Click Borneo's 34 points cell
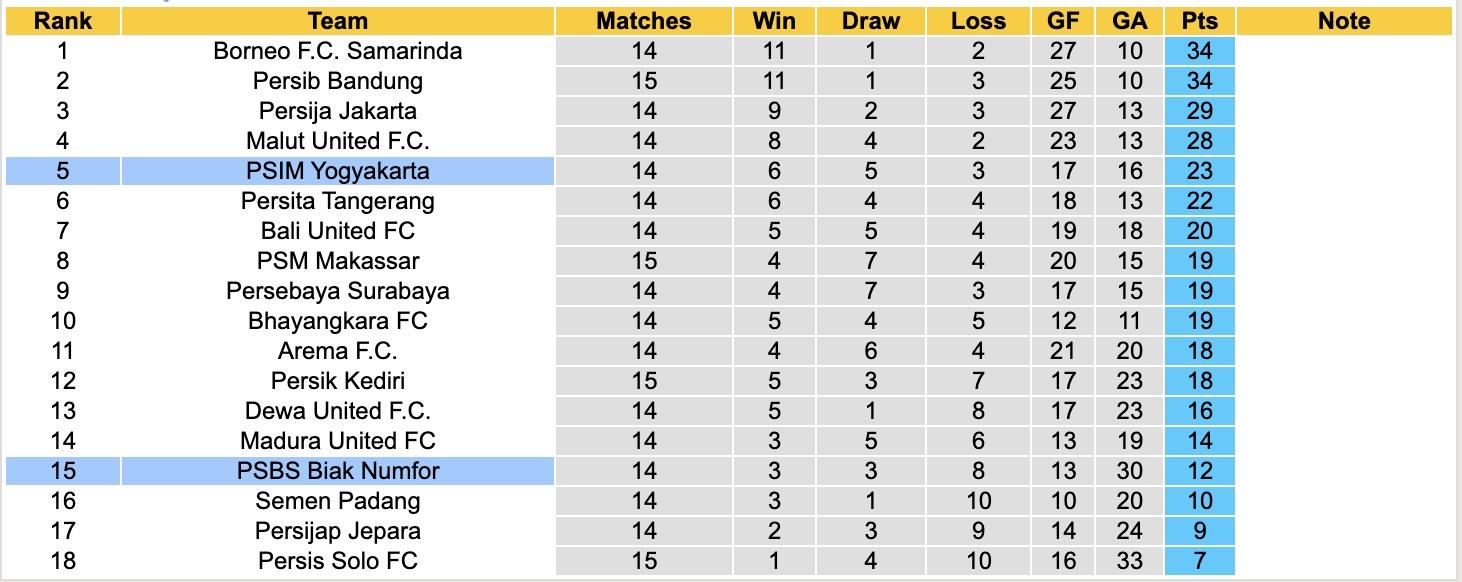 pos(1199,51)
